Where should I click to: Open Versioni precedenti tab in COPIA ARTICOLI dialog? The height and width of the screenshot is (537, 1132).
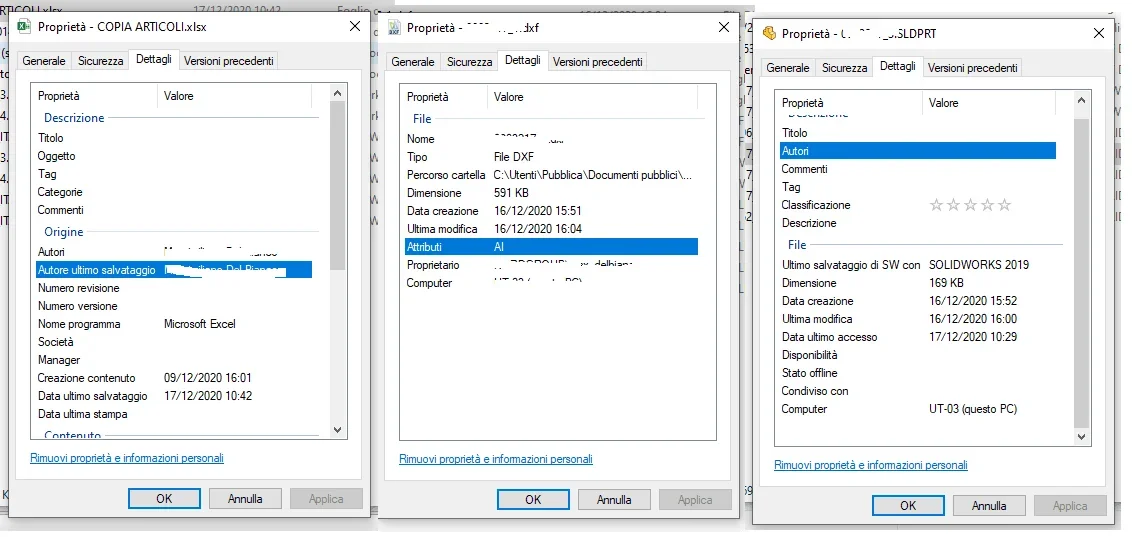click(228, 61)
